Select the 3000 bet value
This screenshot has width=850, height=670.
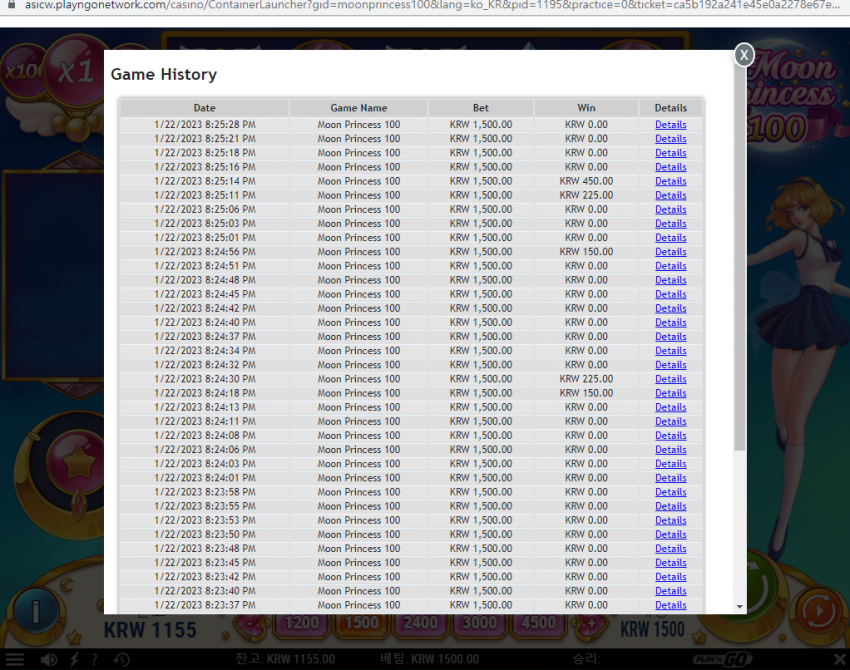[480, 623]
